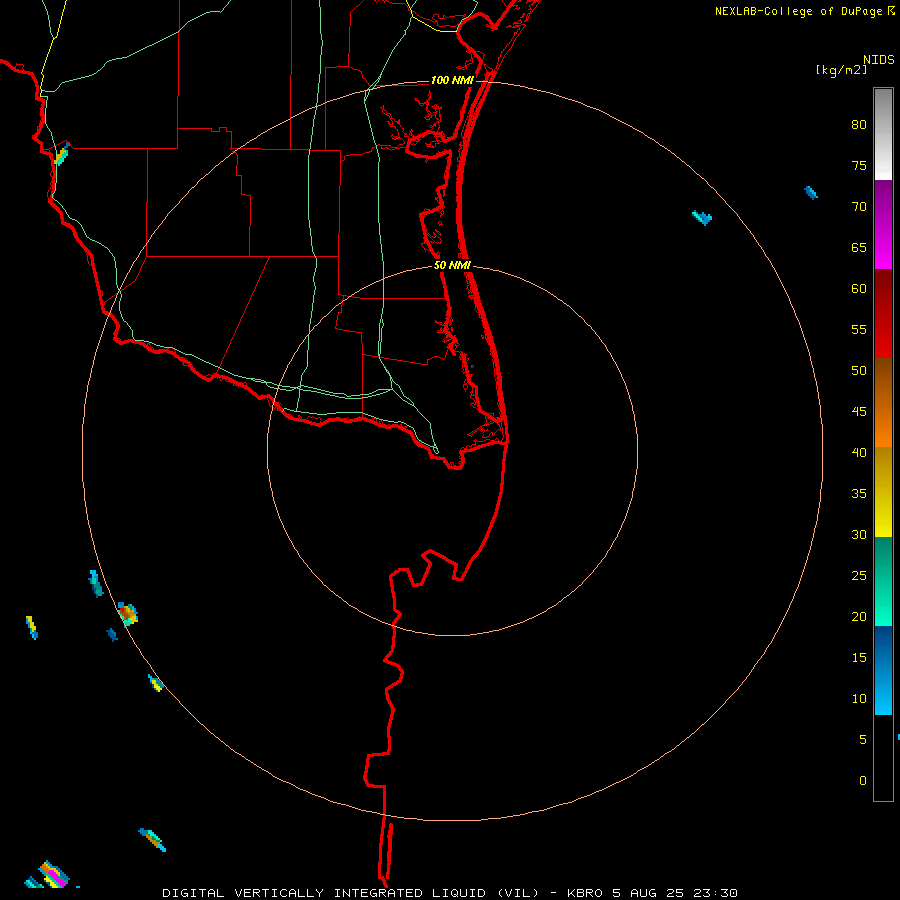This screenshot has height=900, width=900.
Task: Click the 55 value on VIL scale
Action: pyautogui.click(x=859, y=329)
